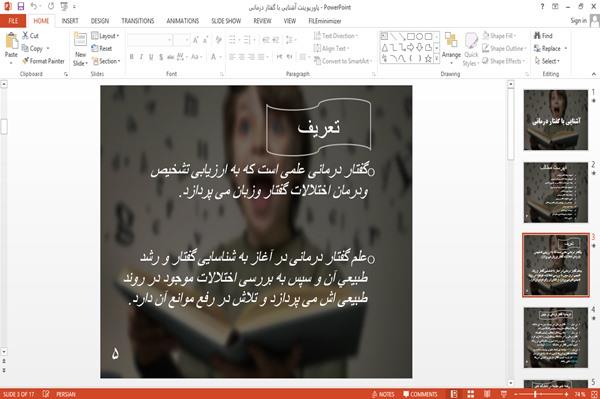The image size is (600, 399).
Task: Toggle Bold formatting
Action: pyautogui.click(x=132, y=57)
